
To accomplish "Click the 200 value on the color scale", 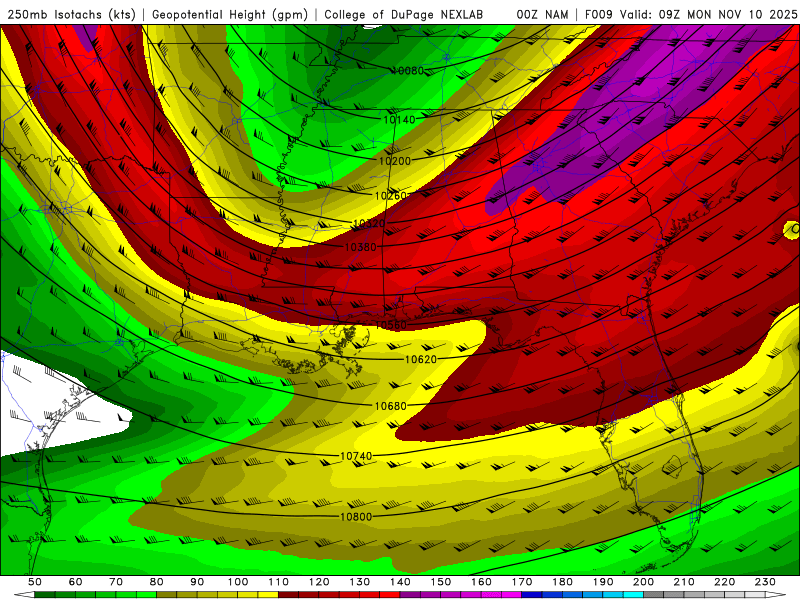I will (644, 582).
